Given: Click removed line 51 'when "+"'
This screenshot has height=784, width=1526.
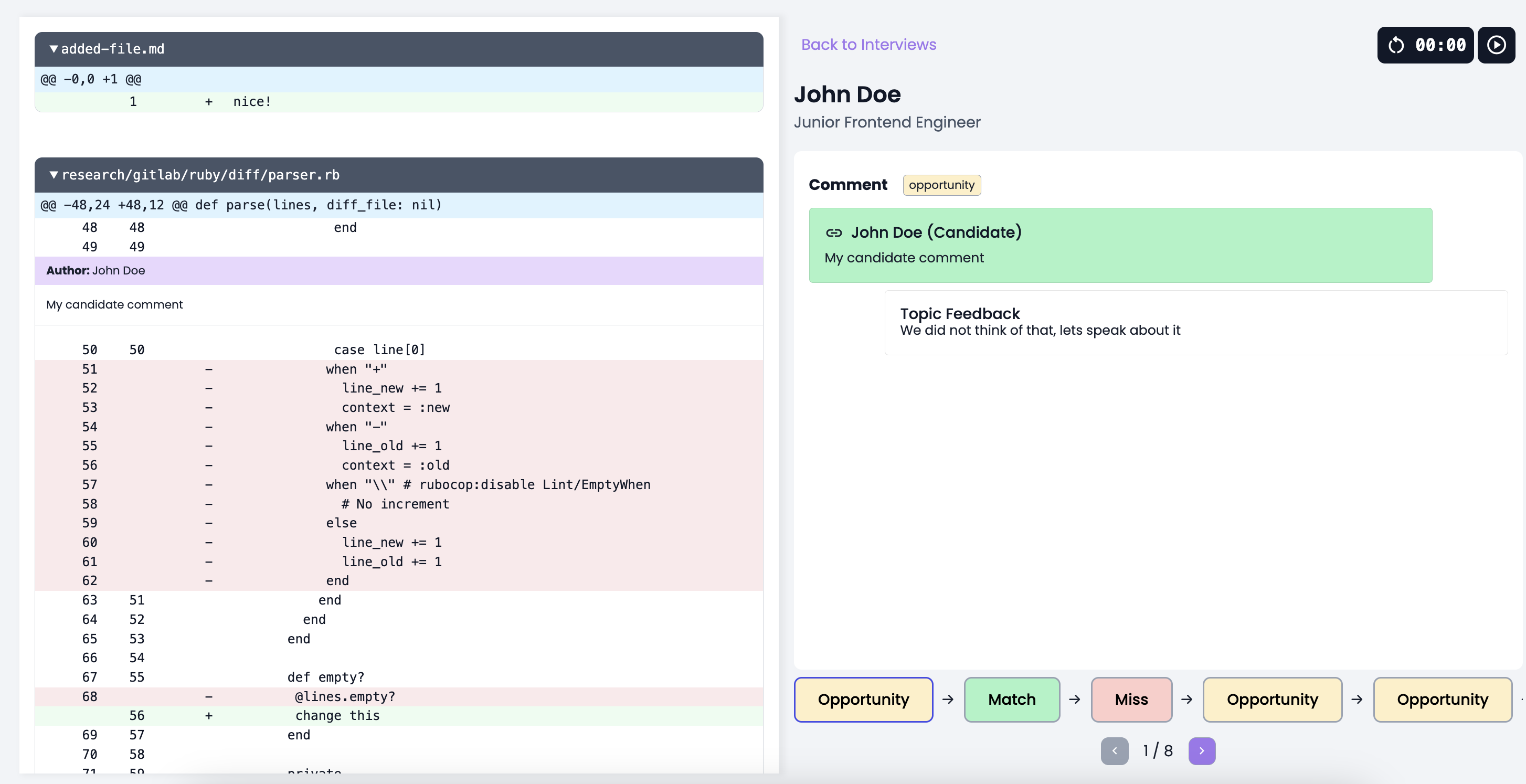Looking at the screenshot, I should click(x=399, y=369).
